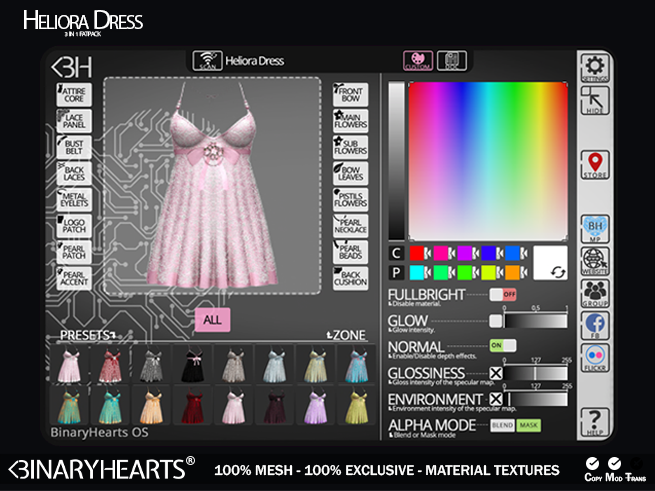Switch to the Custom palette tab
This screenshot has height=491, width=655.
[418, 61]
